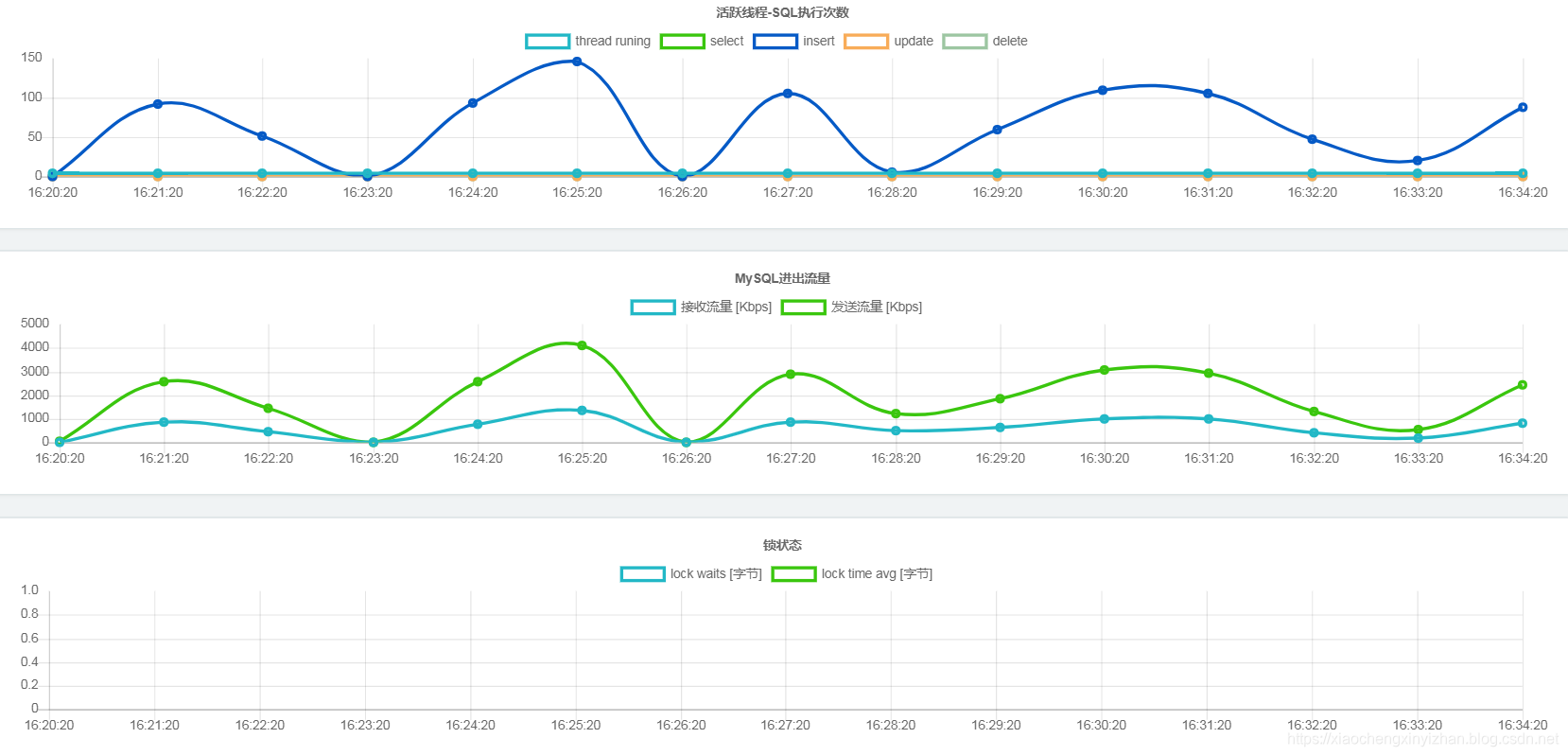The height and width of the screenshot is (756, 1568).
Task: Click 发送流量 point at 16:29:20
Action: coord(1000,398)
